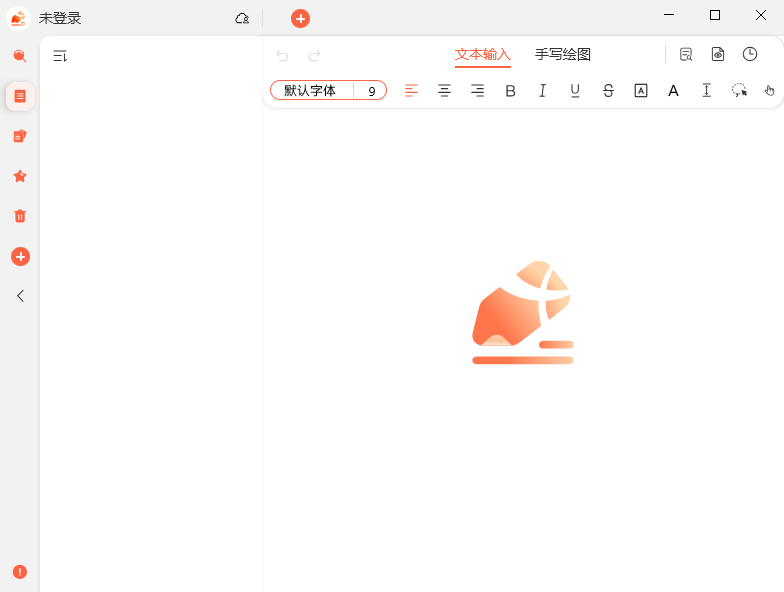Align text left

point(412,90)
